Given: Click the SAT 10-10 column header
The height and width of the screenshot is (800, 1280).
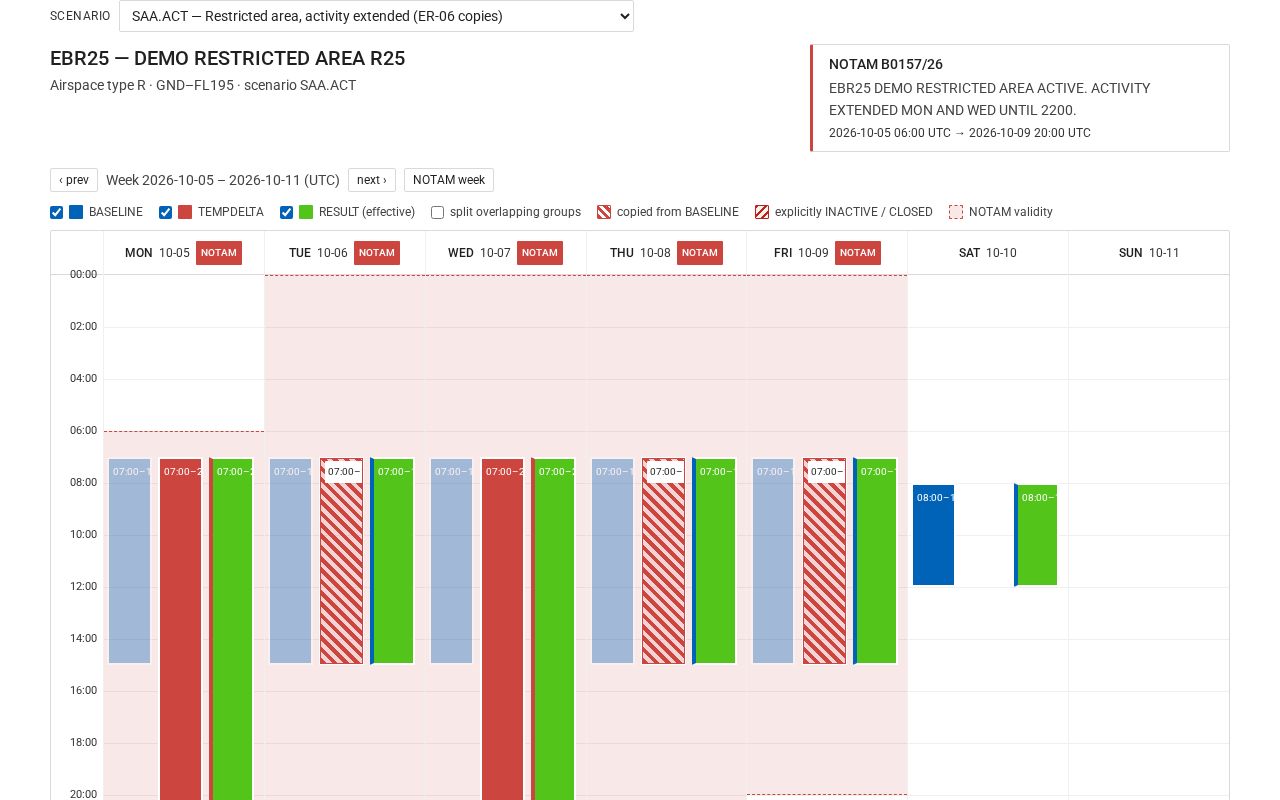Looking at the screenshot, I should point(988,253).
